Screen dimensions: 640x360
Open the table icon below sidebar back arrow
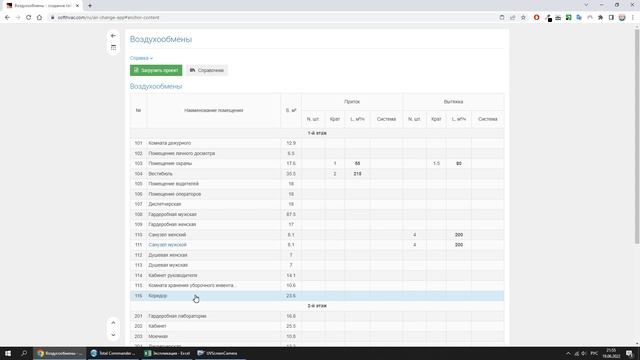[113, 48]
